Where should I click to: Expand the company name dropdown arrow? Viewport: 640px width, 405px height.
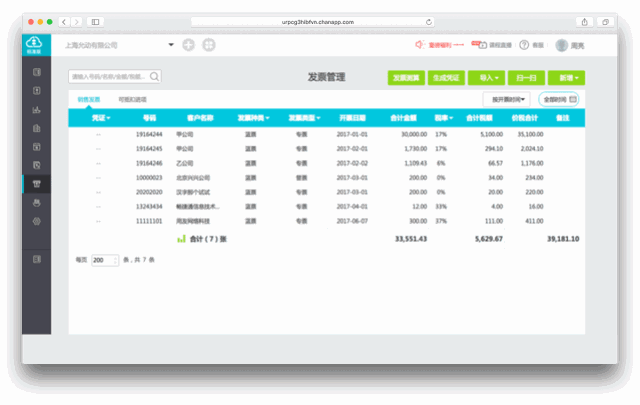pos(171,45)
